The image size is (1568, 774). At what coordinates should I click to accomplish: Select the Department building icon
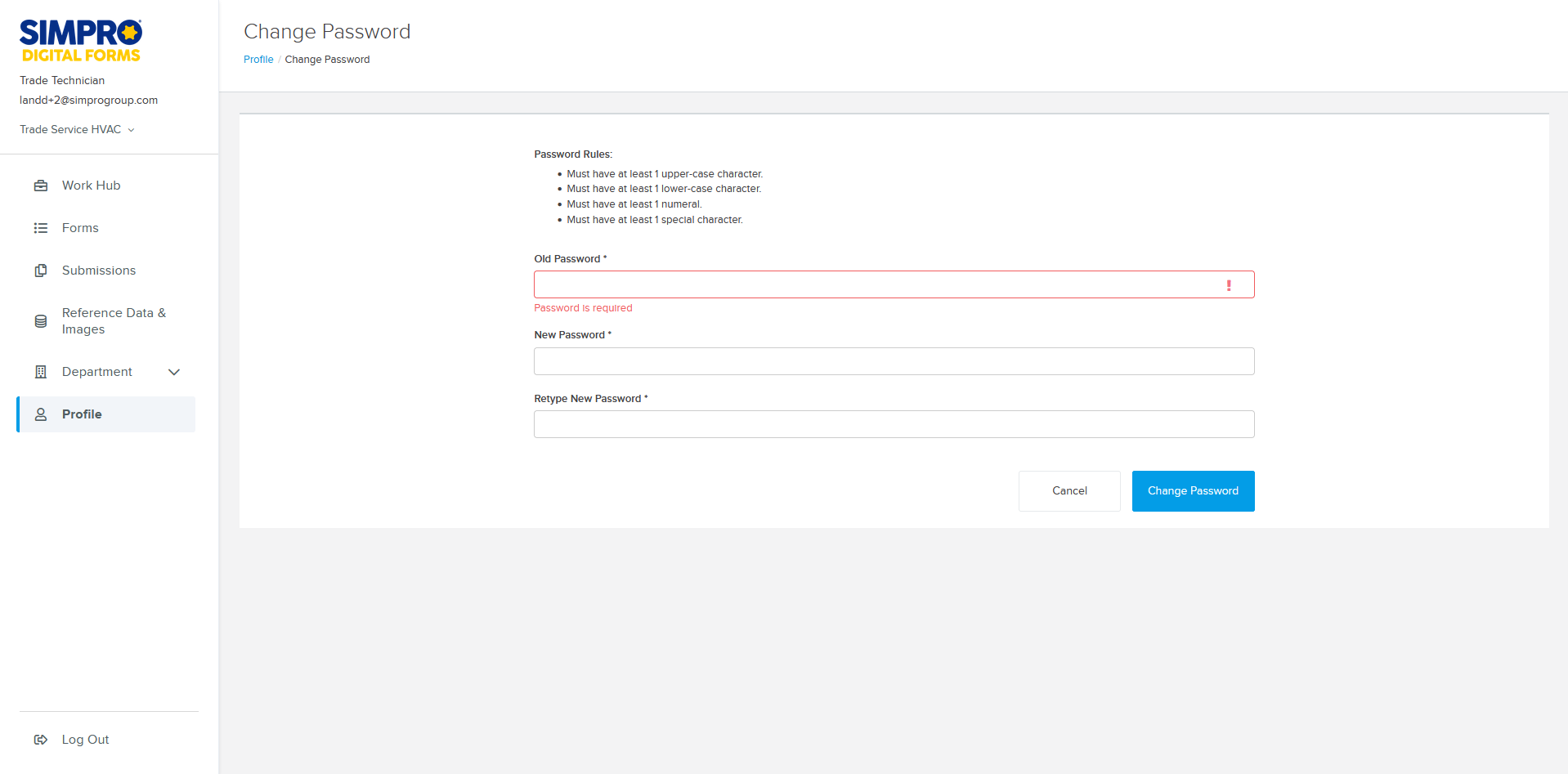pos(41,372)
